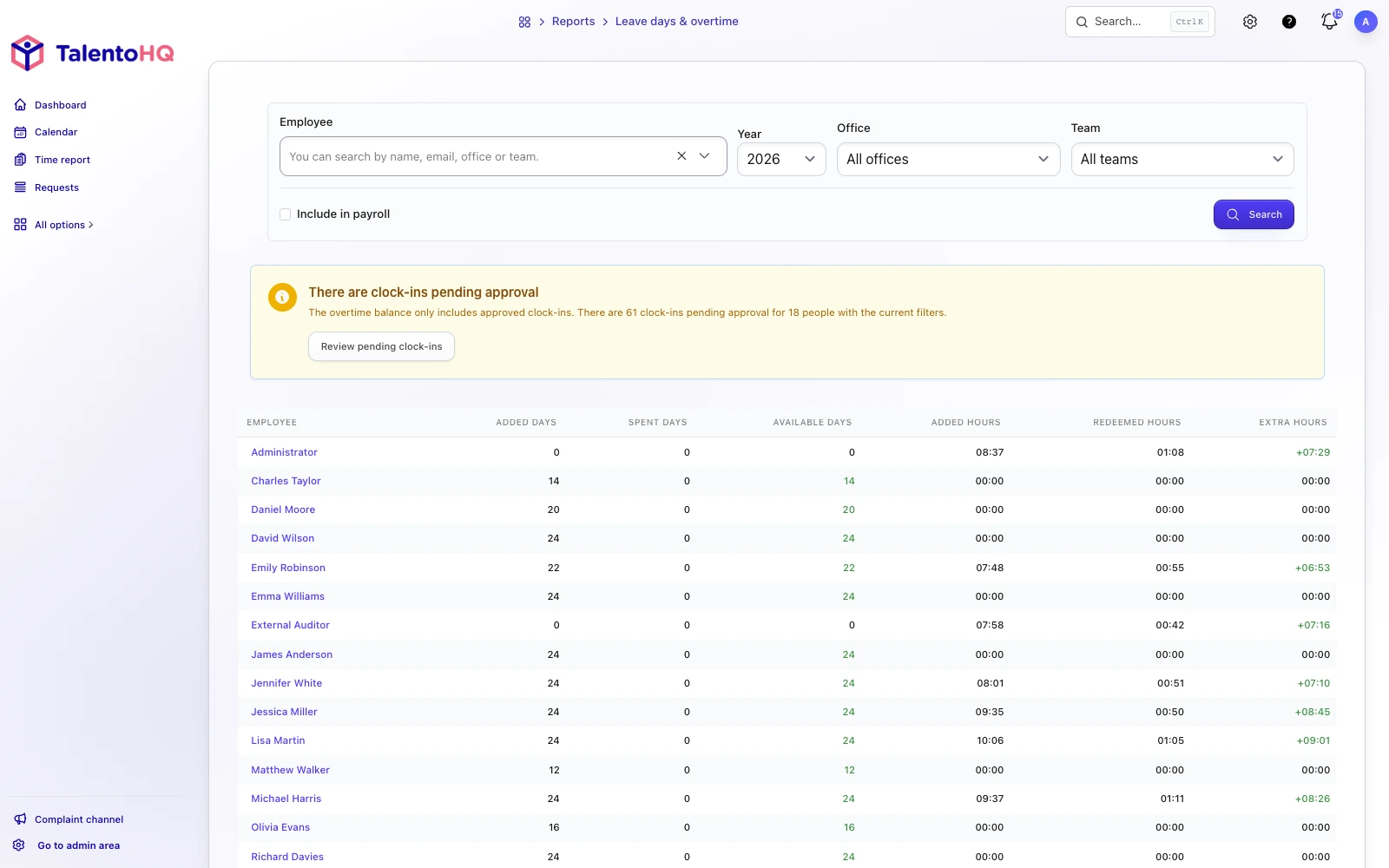Viewport: 1389px width, 868px height.
Task: Click the Search button
Action: (x=1254, y=214)
